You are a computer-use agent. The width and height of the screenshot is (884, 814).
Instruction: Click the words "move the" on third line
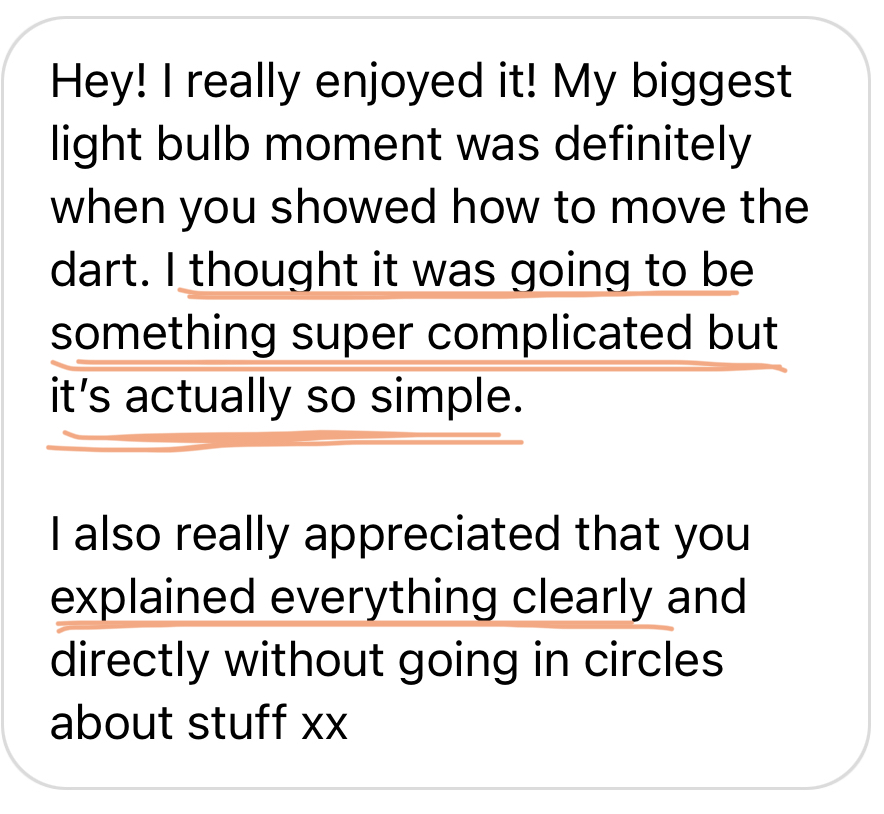(x=709, y=207)
